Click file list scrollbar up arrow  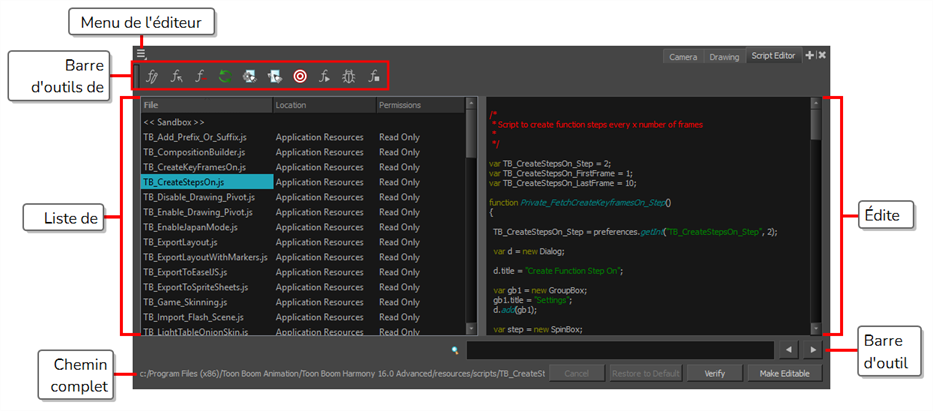pos(471,103)
